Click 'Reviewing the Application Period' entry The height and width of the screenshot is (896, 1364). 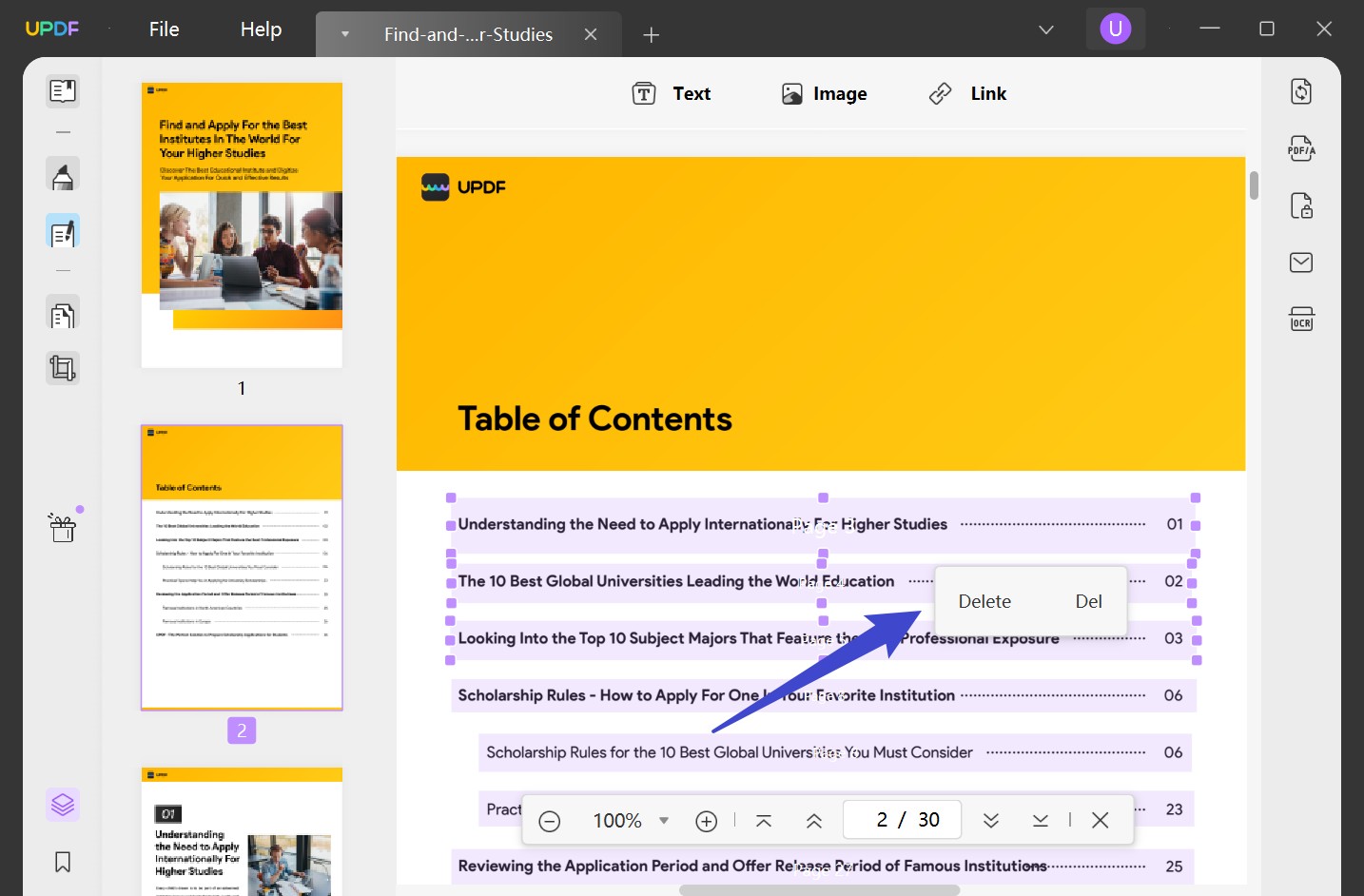point(752,867)
